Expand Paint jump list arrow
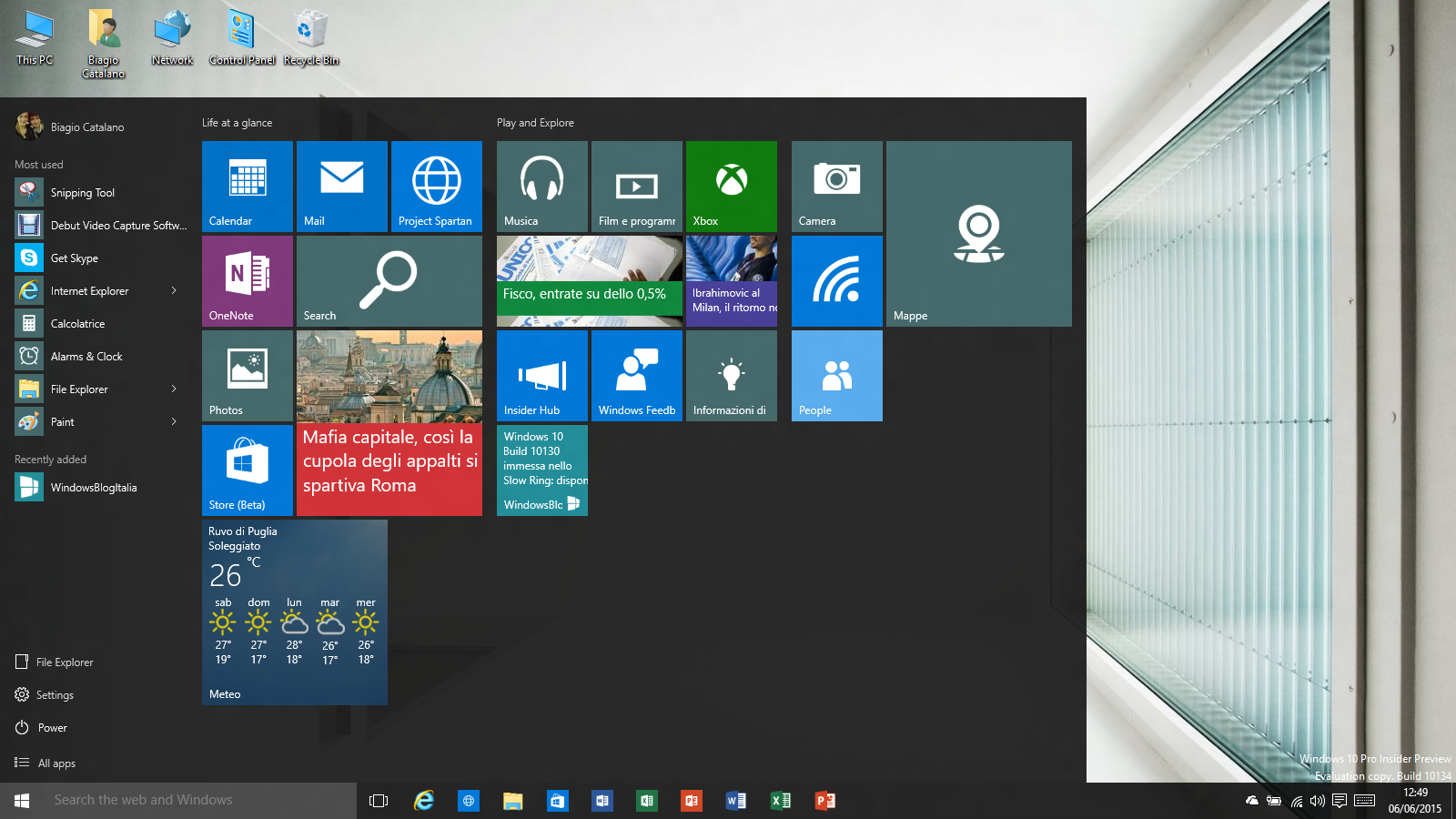The width and height of the screenshot is (1456, 819). [x=174, y=422]
